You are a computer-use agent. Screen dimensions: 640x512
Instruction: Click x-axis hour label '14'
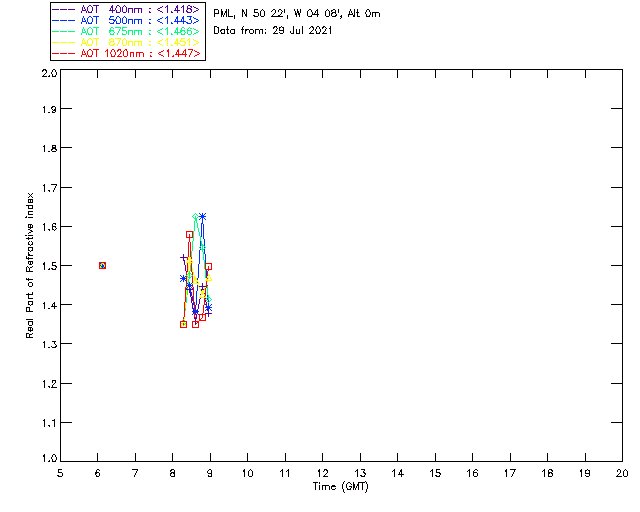pyautogui.click(x=398, y=473)
